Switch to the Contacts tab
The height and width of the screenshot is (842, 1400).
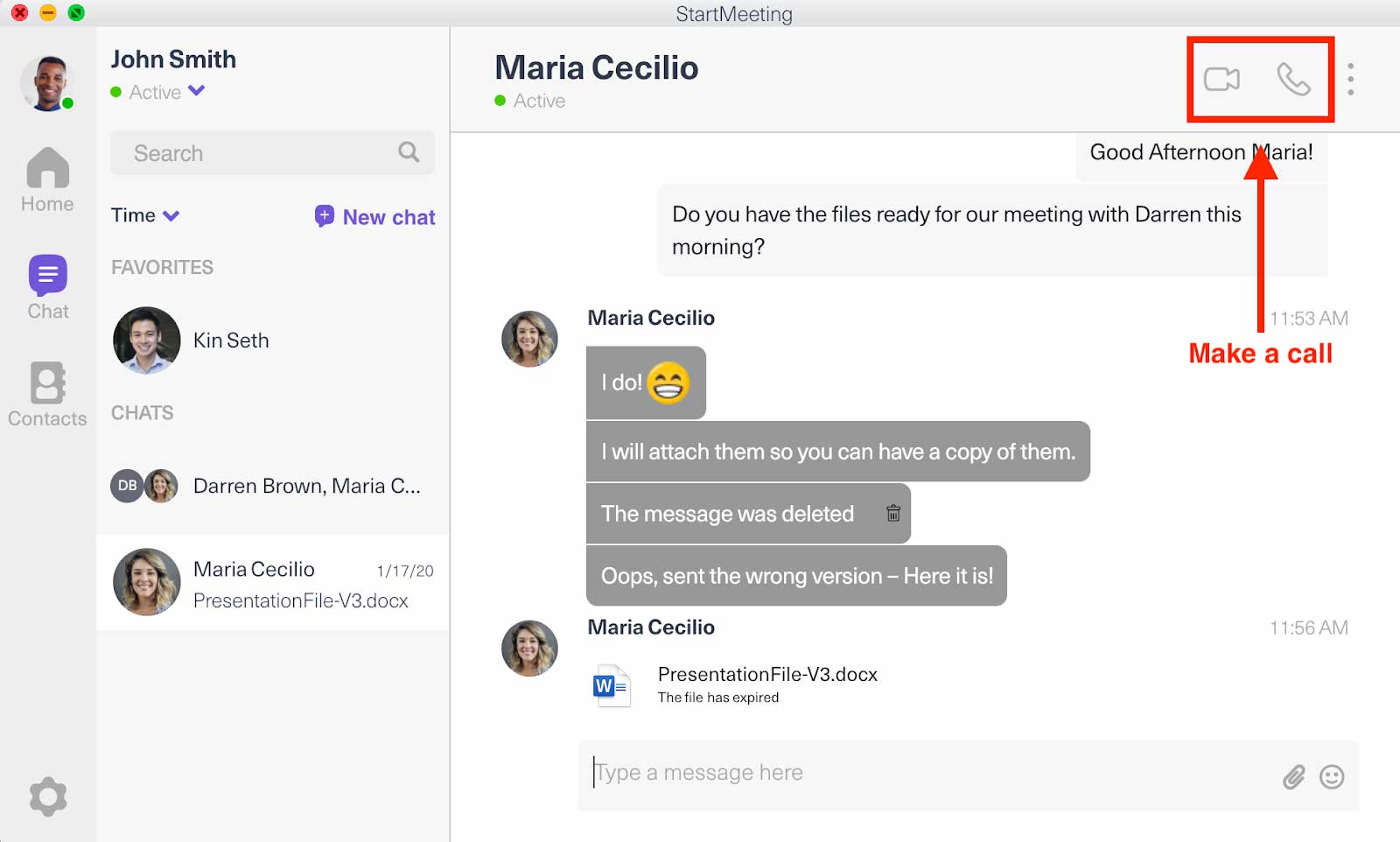[46, 392]
